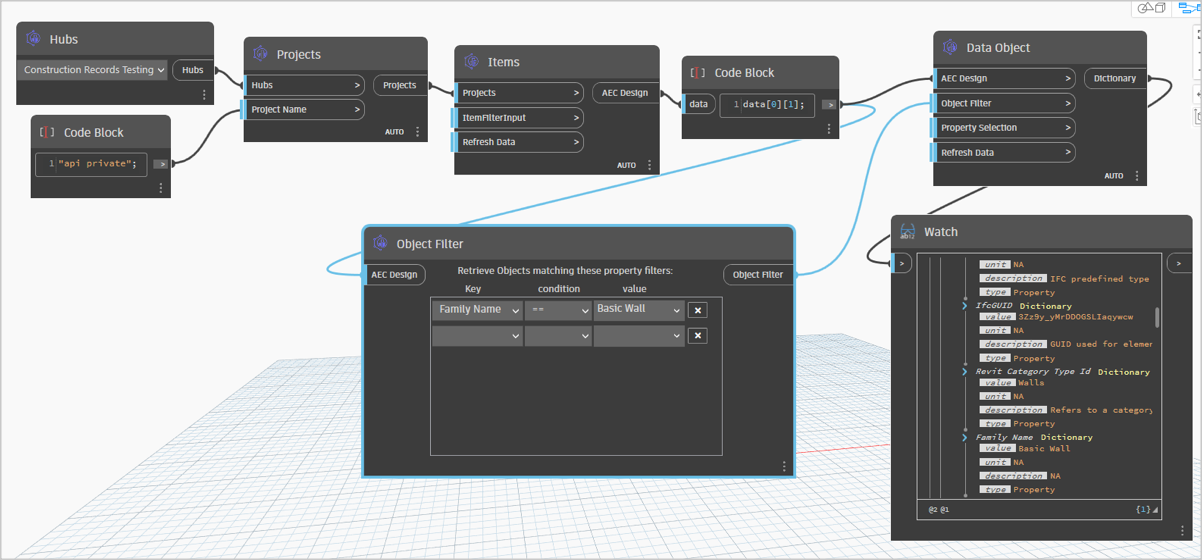1202x560 pixels.
Task: Open the empty key dropdown in second filter row
Action: (477, 336)
